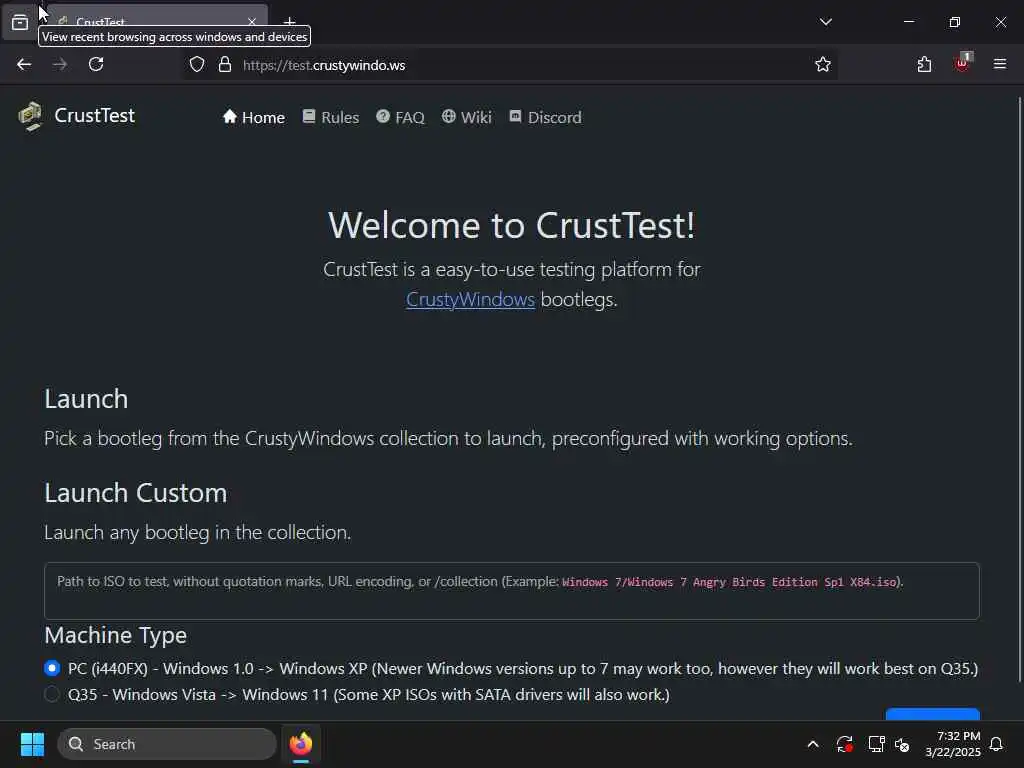Reload the current page

point(96,65)
